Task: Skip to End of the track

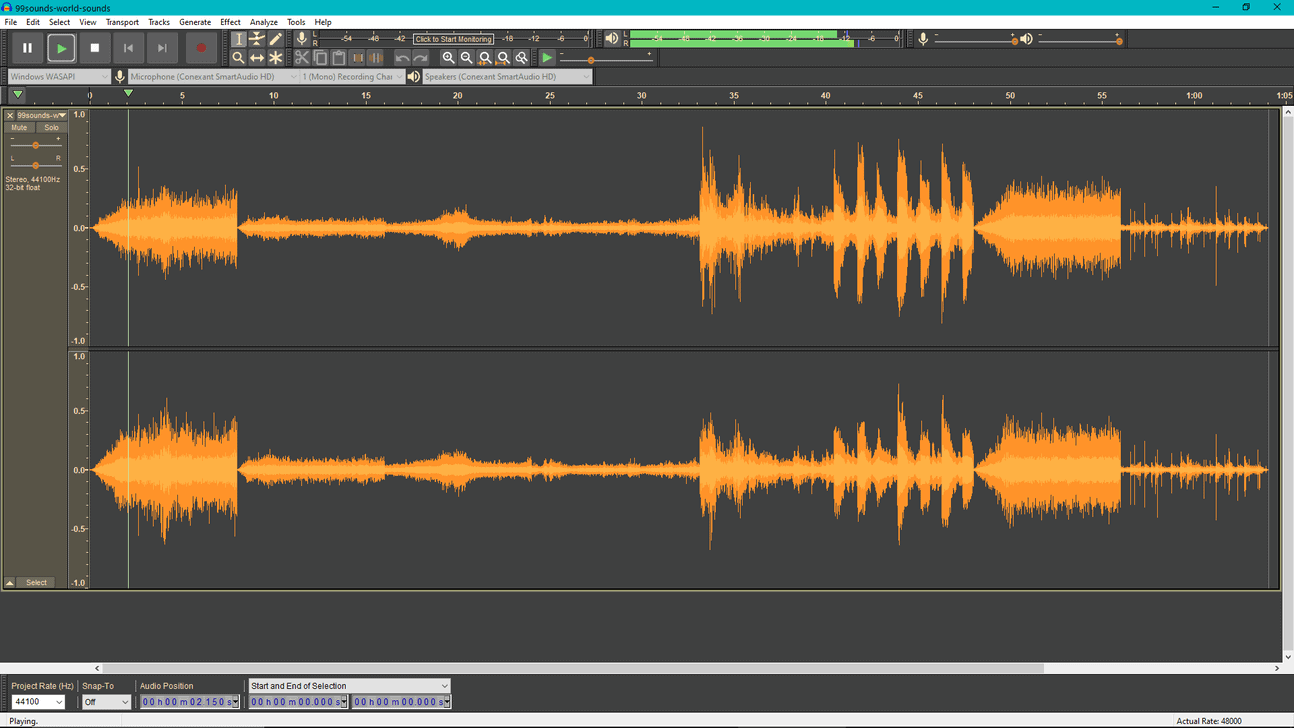Action: click(x=162, y=48)
